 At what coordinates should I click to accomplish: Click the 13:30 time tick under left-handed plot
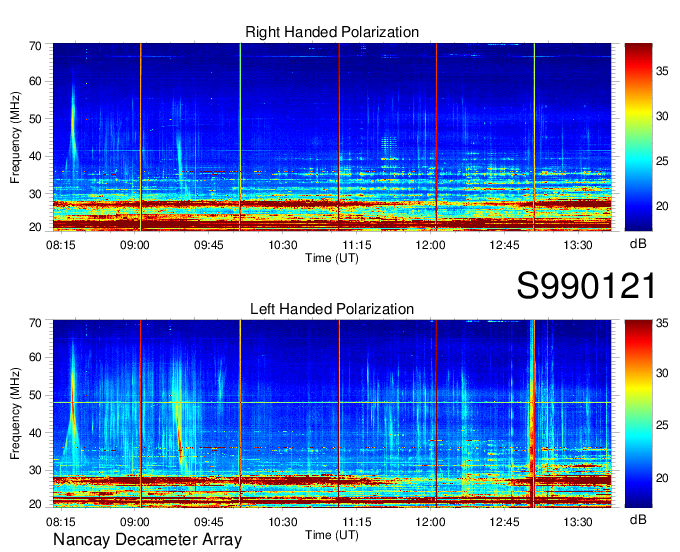tap(578, 522)
